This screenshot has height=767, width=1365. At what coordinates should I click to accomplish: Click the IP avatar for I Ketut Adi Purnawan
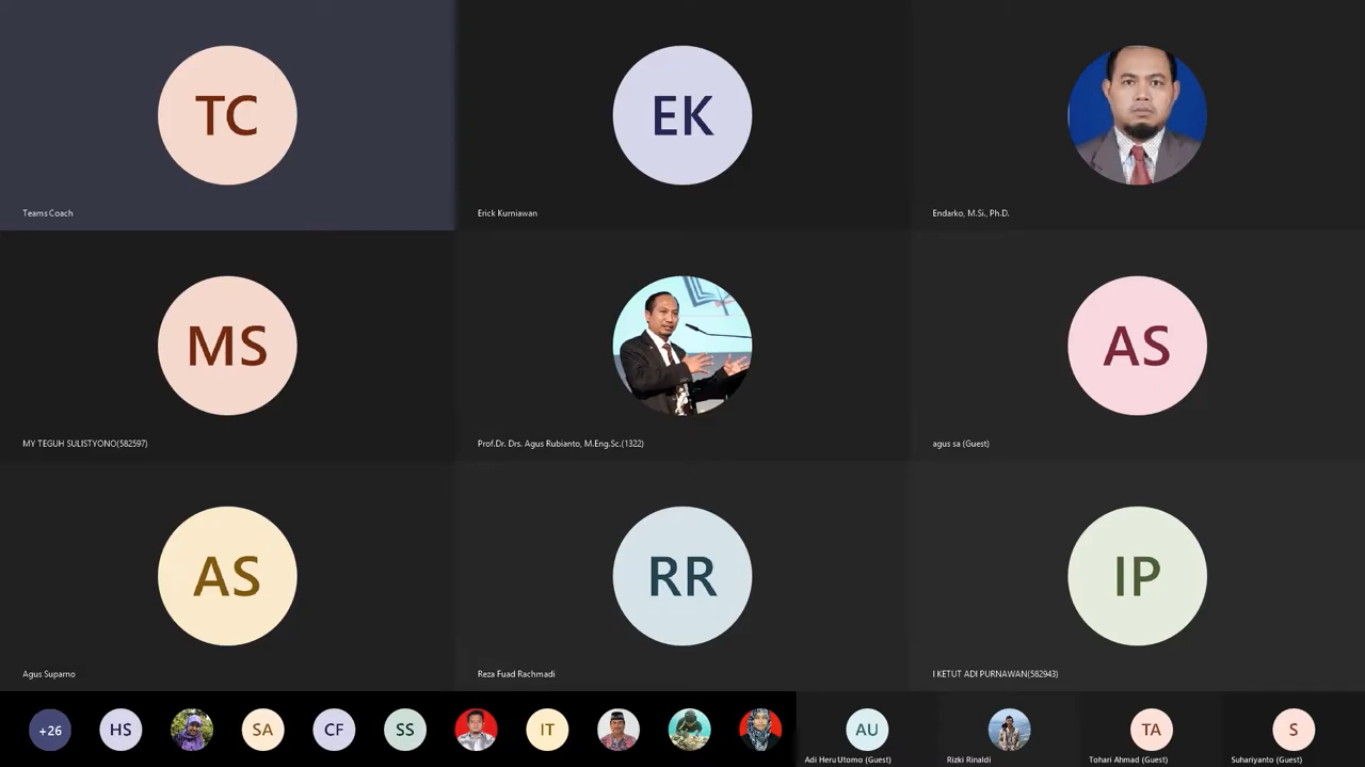(1137, 576)
